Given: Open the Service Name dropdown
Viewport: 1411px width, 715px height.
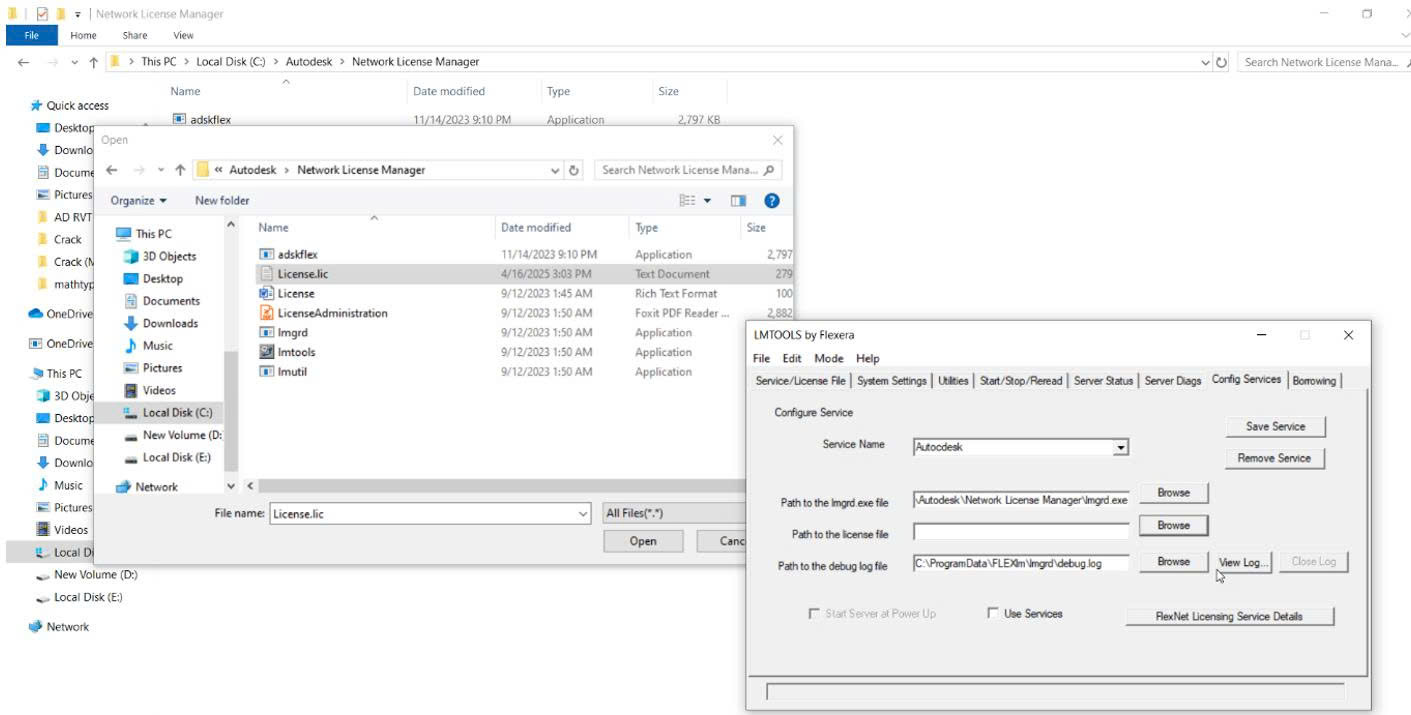Looking at the screenshot, I should click(x=1121, y=447).
